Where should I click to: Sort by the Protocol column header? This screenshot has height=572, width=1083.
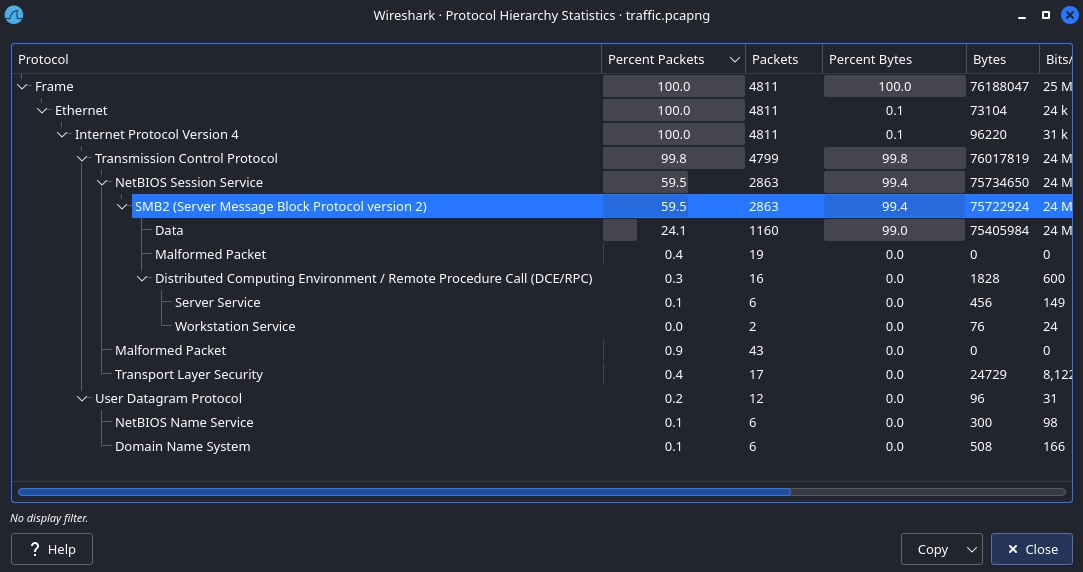(x=300, y=60)
